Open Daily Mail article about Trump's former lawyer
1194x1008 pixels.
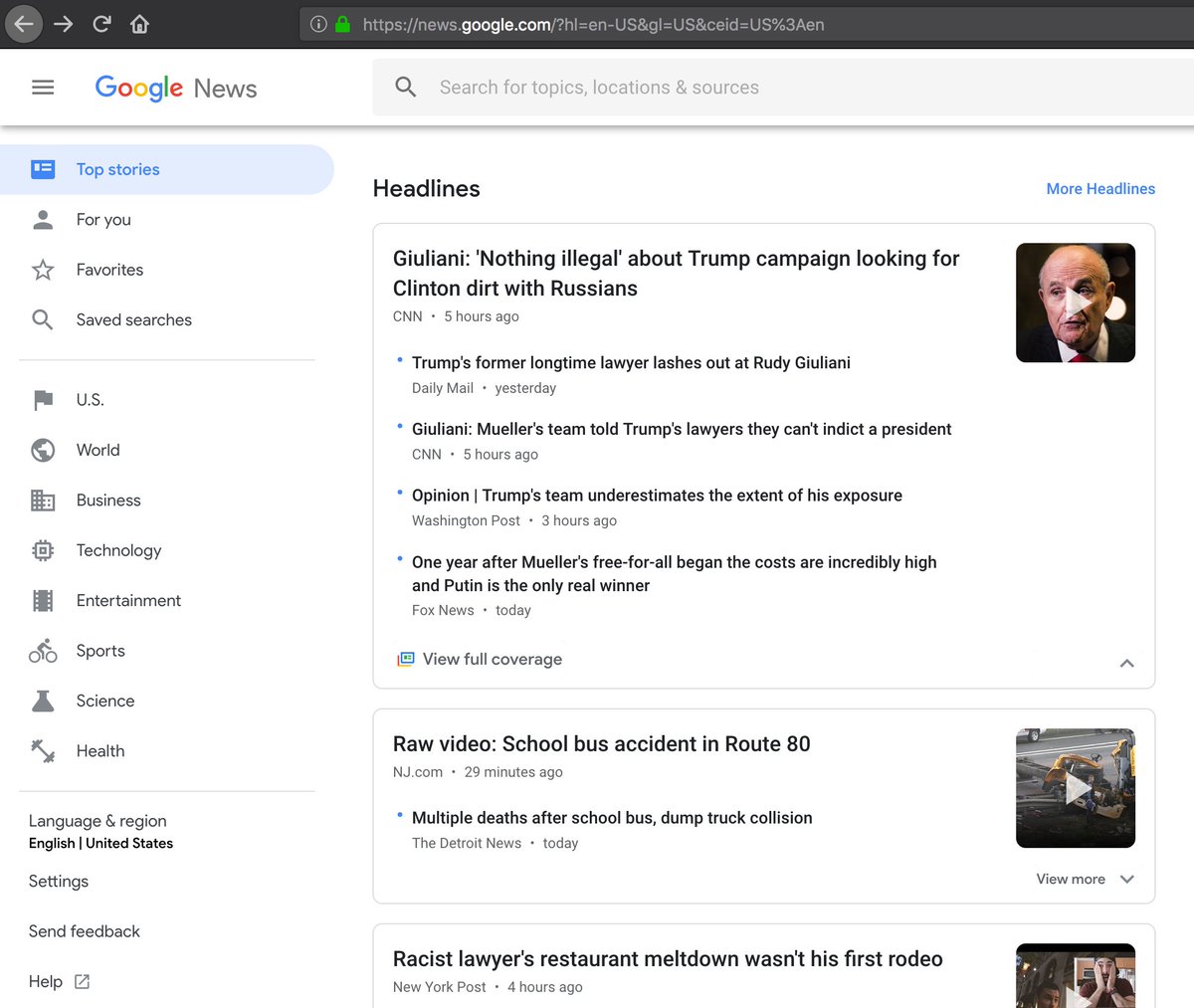pos(631,363)
